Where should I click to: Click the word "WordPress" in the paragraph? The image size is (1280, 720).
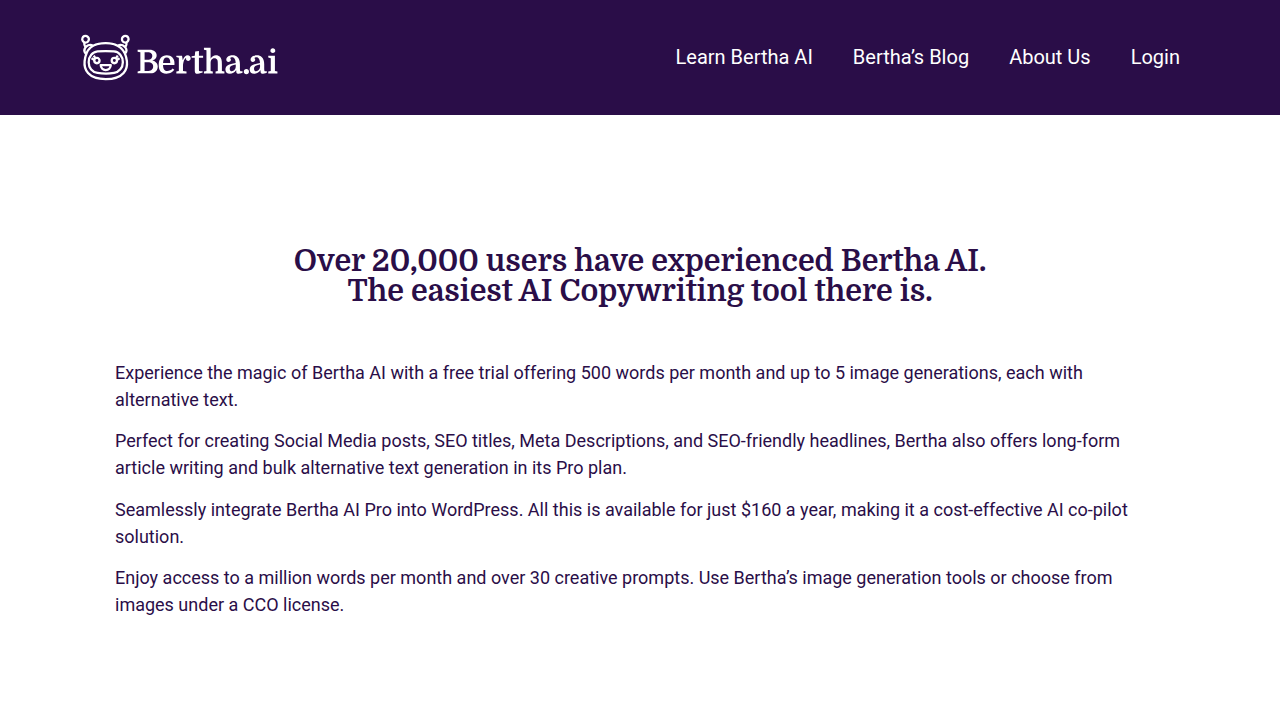click(475, 510)
